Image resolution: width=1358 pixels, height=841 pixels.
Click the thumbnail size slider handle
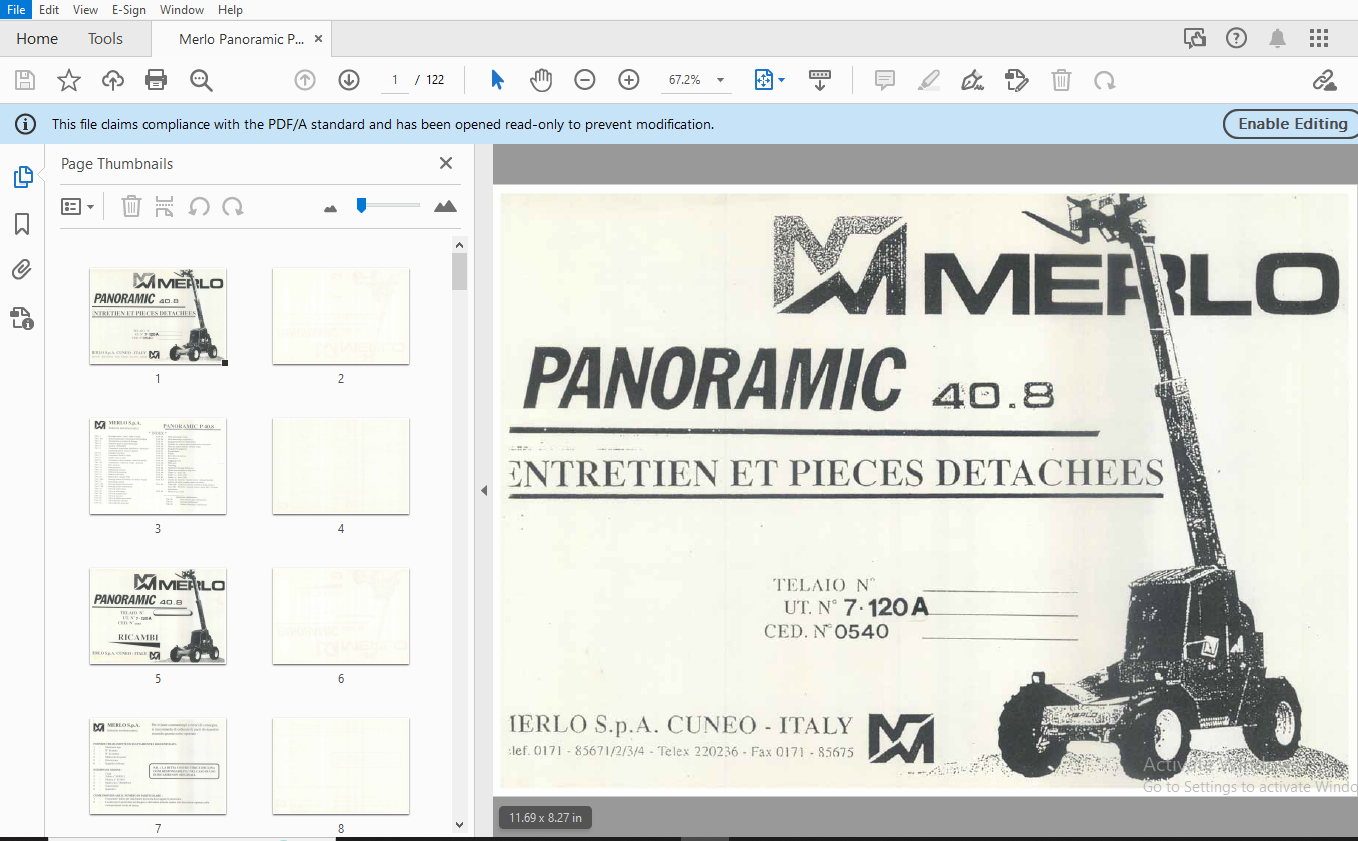pos(361,205)
